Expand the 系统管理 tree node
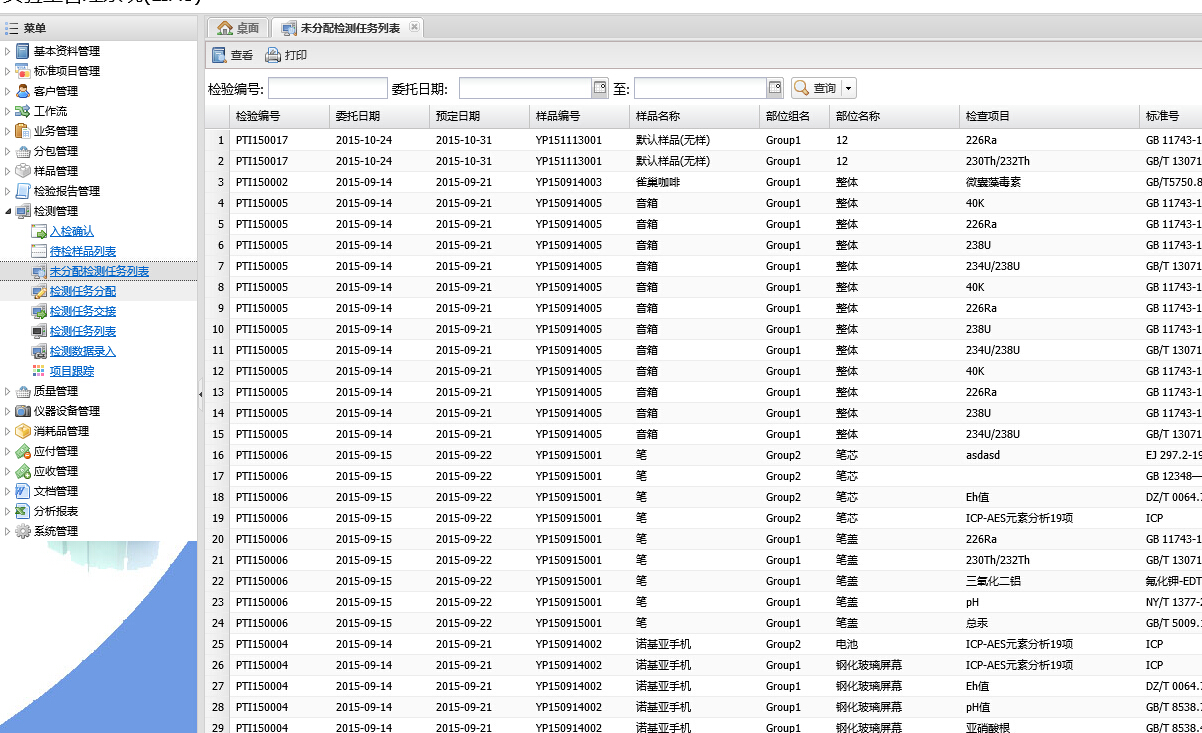The width and height of the screenshot is (1202, 733). click(9, 531)
